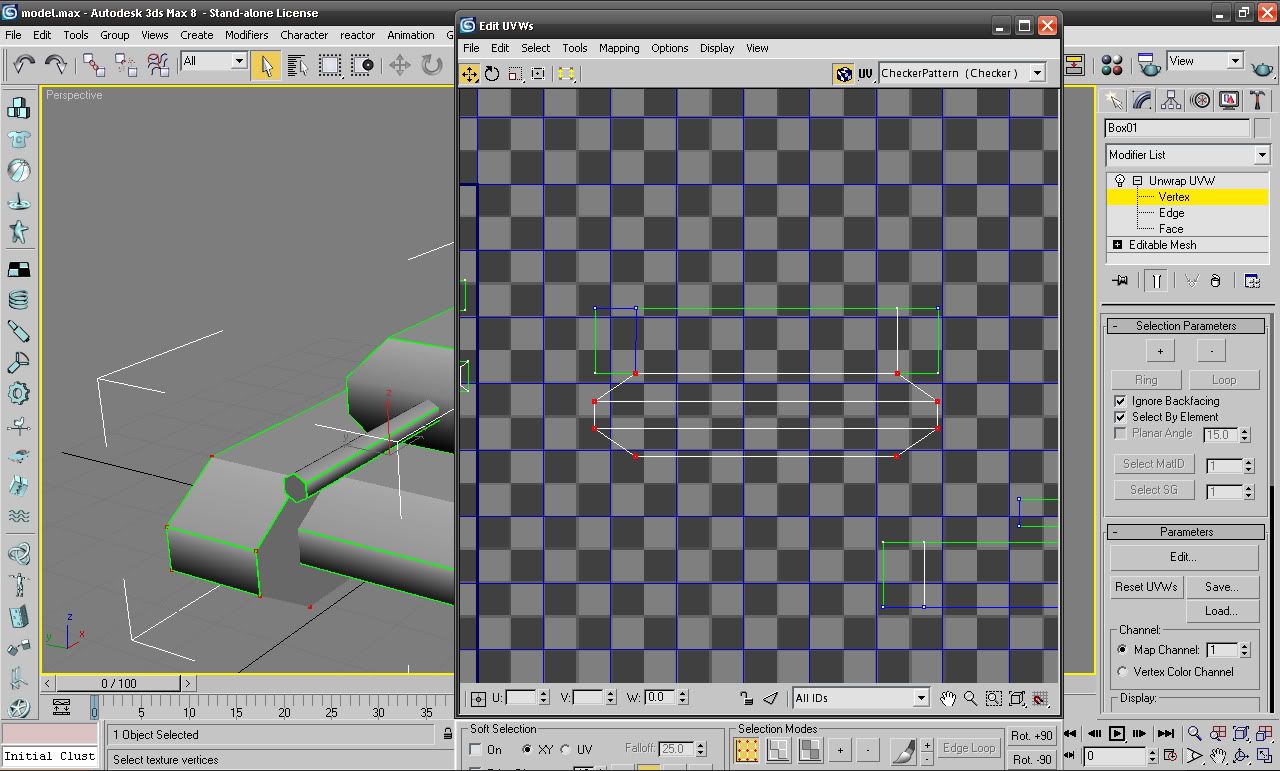
Task: Open the Motion command panel tab
Action: (x=1200, y=100)
